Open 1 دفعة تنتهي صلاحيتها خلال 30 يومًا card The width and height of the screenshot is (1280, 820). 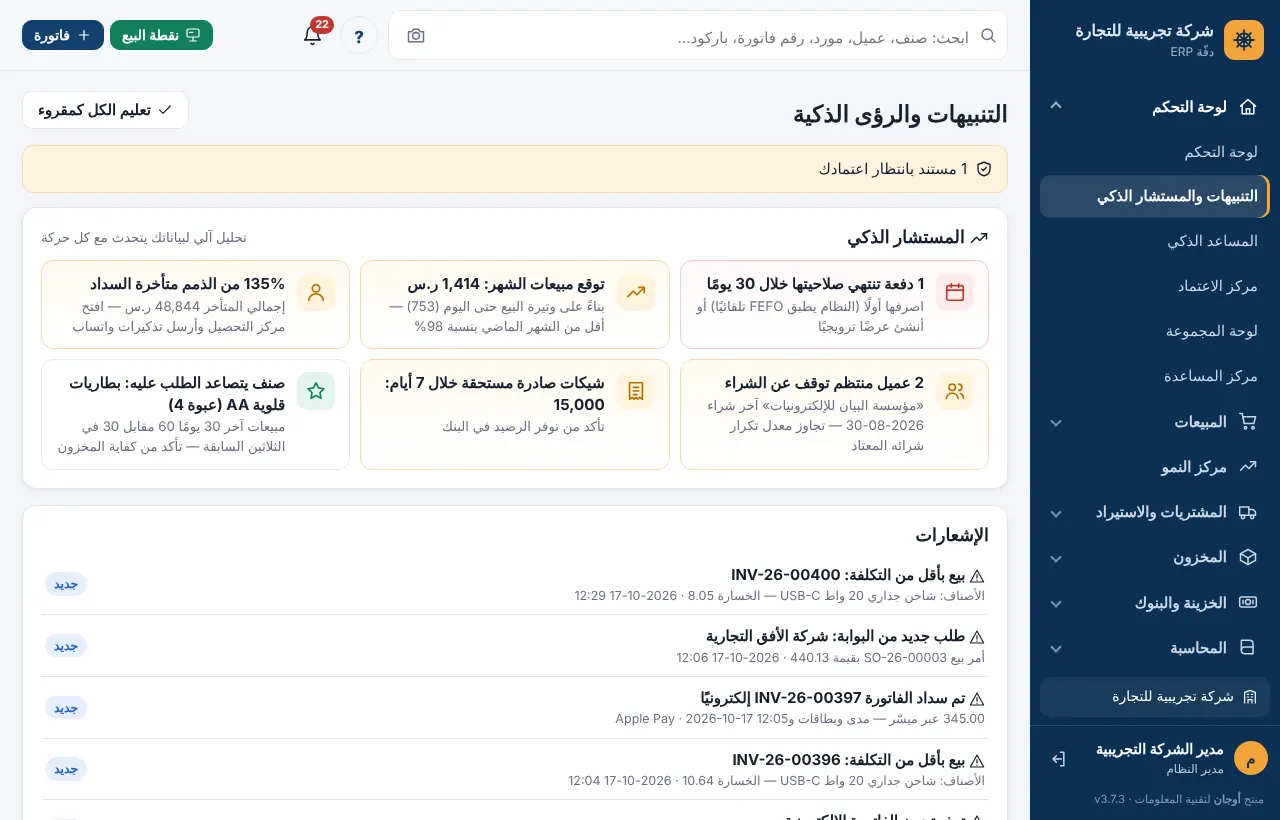834,304
